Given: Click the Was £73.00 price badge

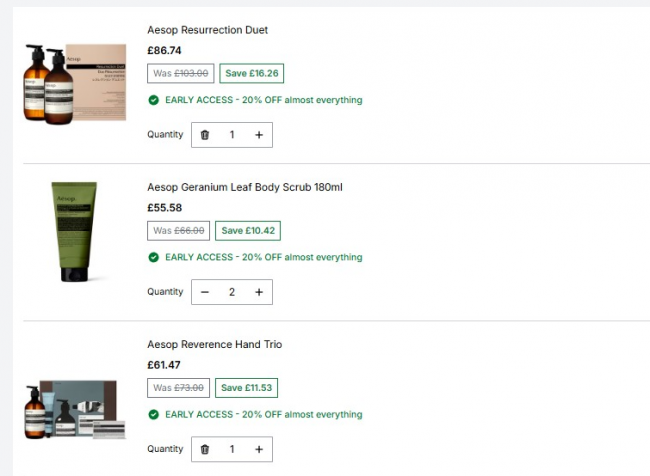Looking at the screenshot, I should coord(178,388).
